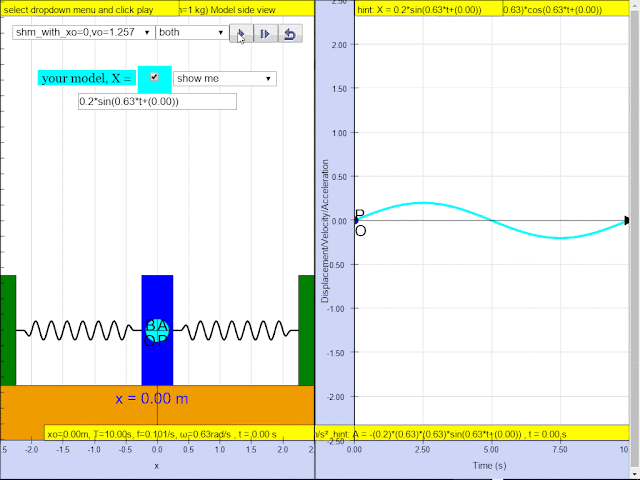The width and height of the screenshot is (640, 480).
Task: Click the 'select dropdown menu and click play' bar
Action: point(89,10)
